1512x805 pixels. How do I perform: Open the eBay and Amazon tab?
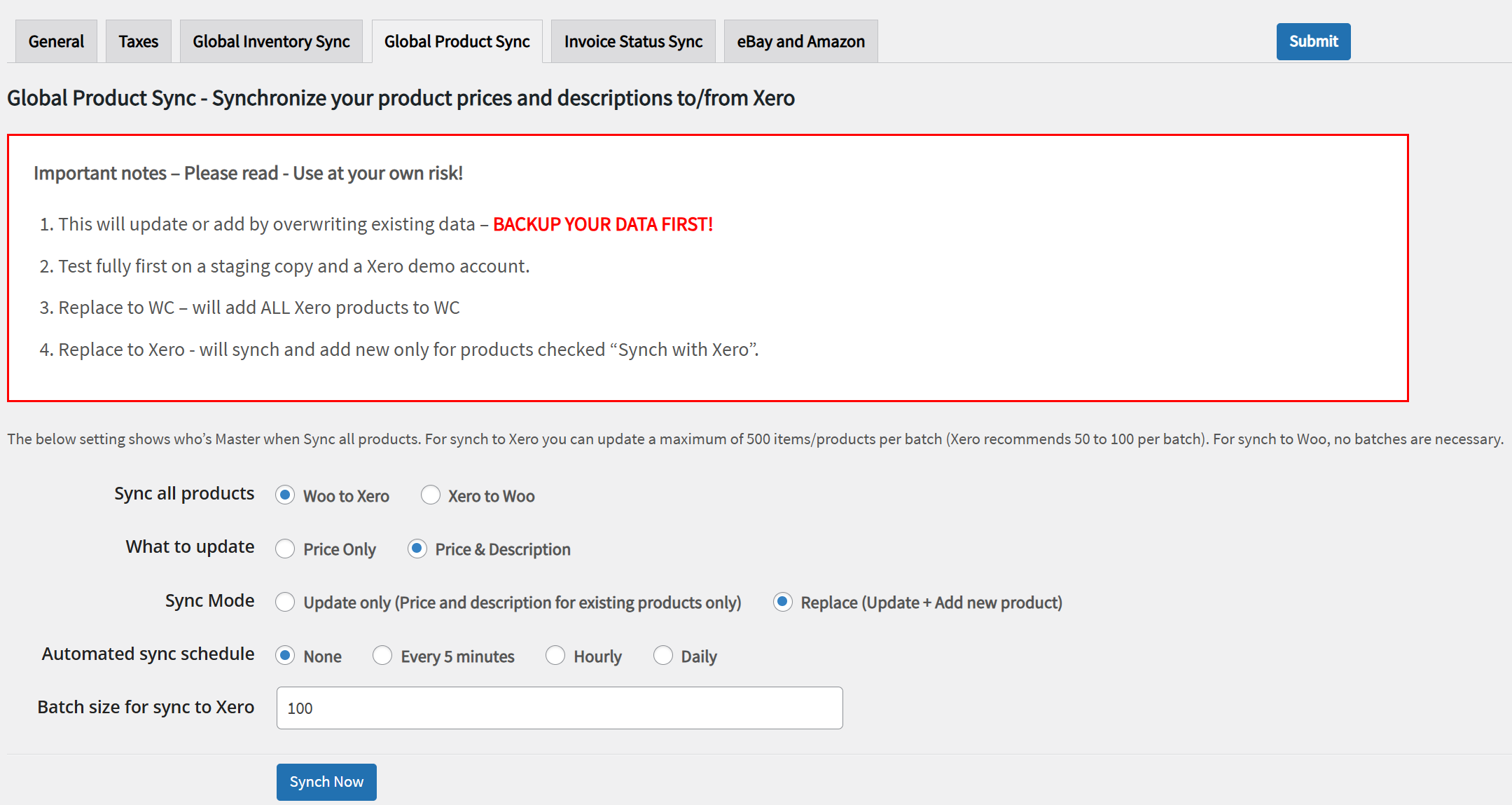tap(800, 41)
